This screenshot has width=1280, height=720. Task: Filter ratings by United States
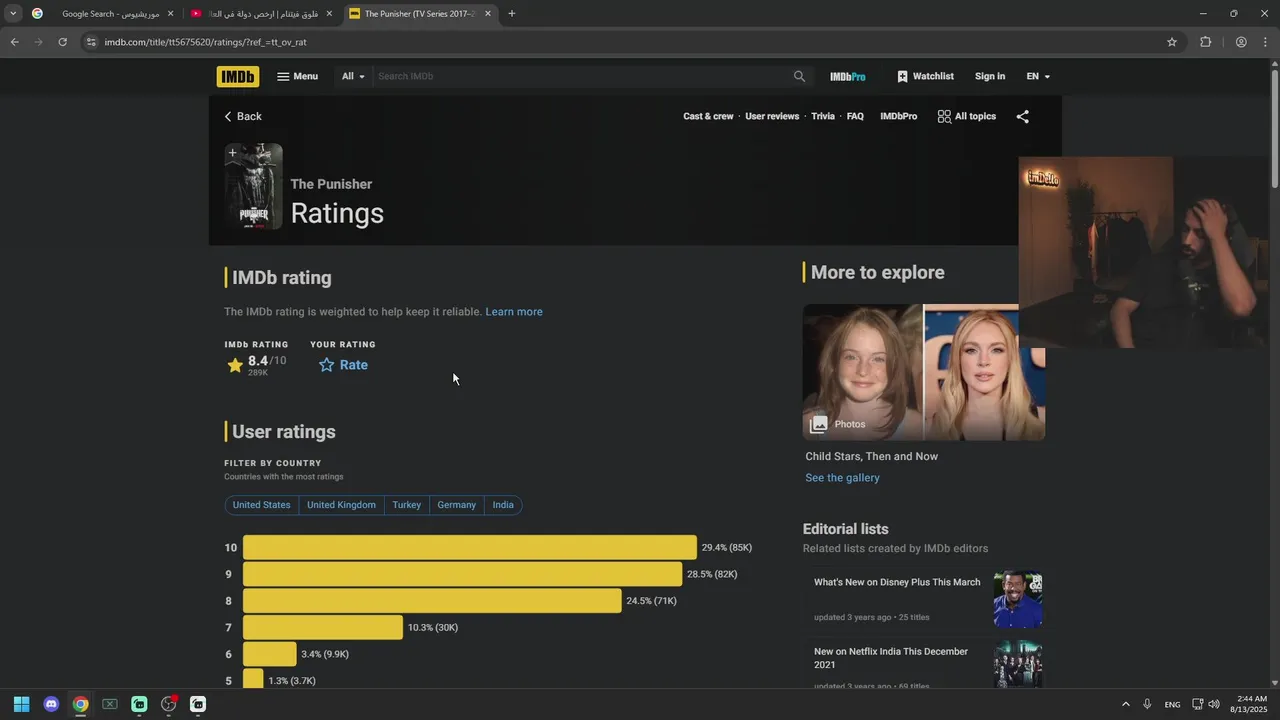click(261, 505)
